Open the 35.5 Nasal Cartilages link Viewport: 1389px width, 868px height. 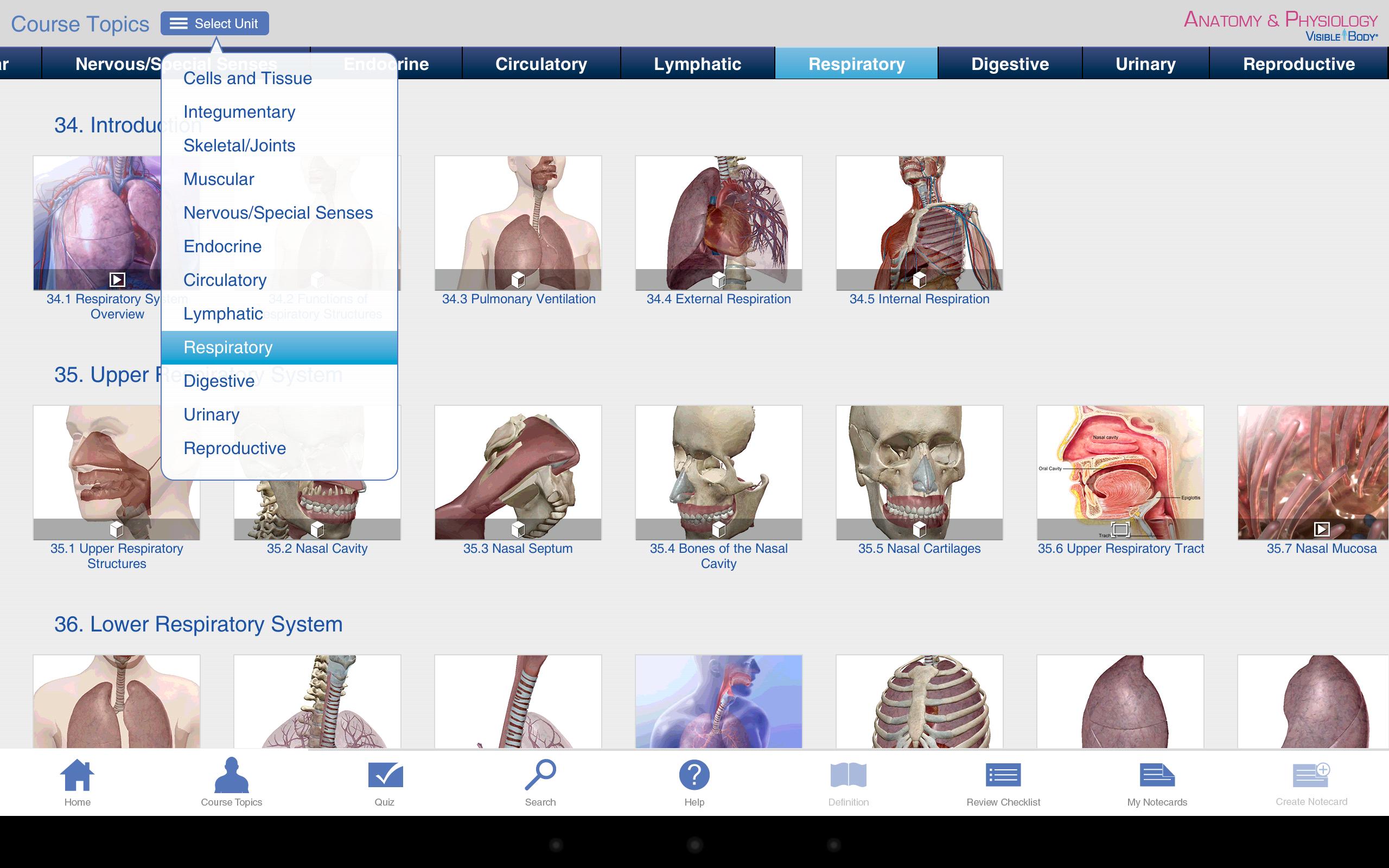click(919, 548)
